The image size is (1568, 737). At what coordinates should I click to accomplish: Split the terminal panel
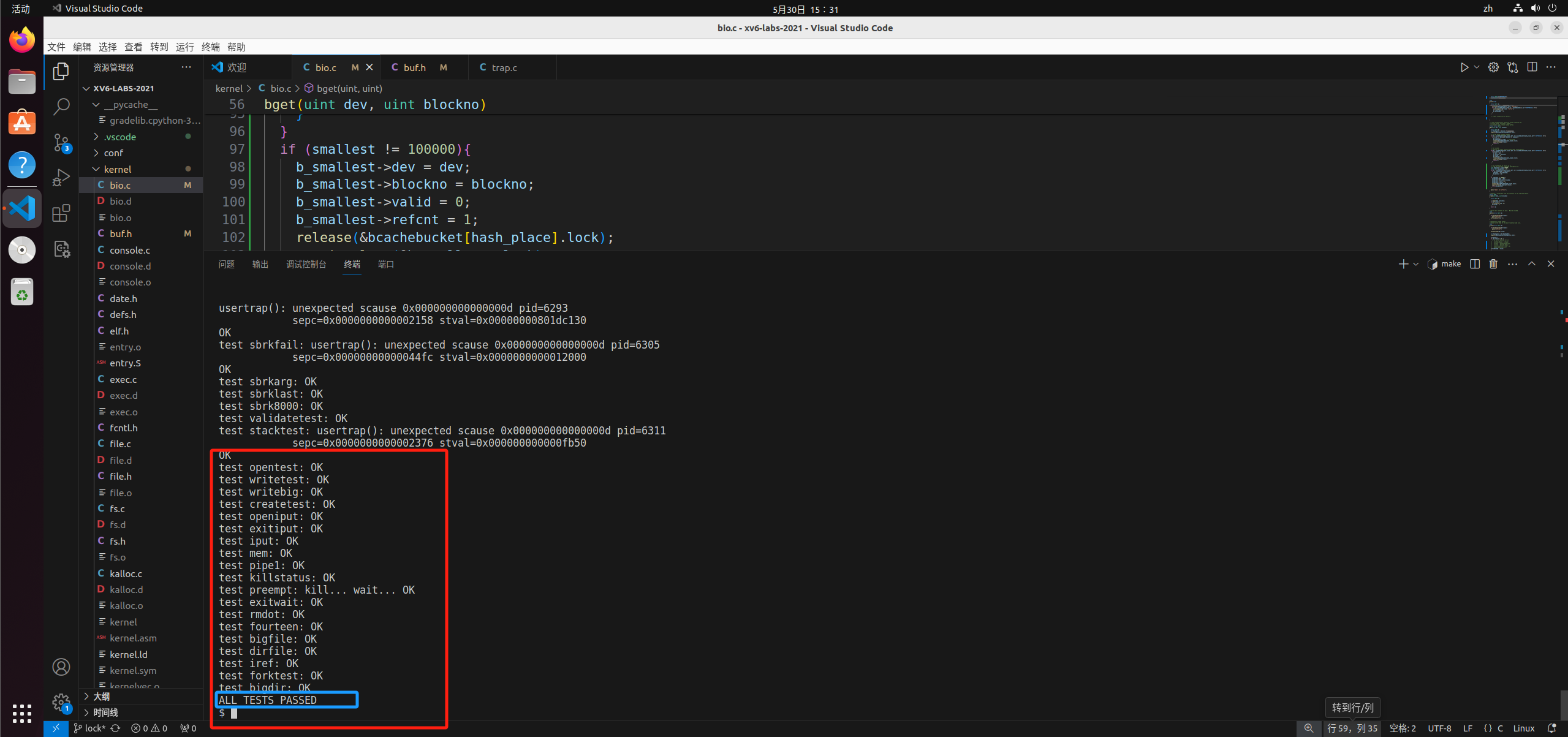[x=1475, y=264]
